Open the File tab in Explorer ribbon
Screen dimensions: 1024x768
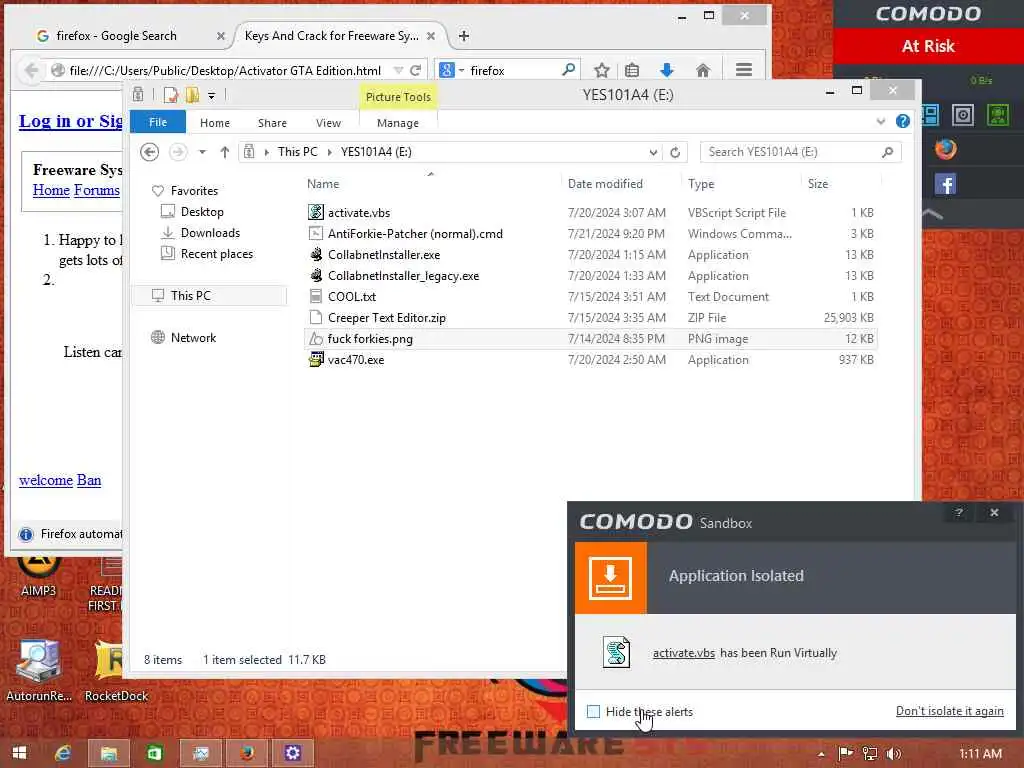pos(158,122)
